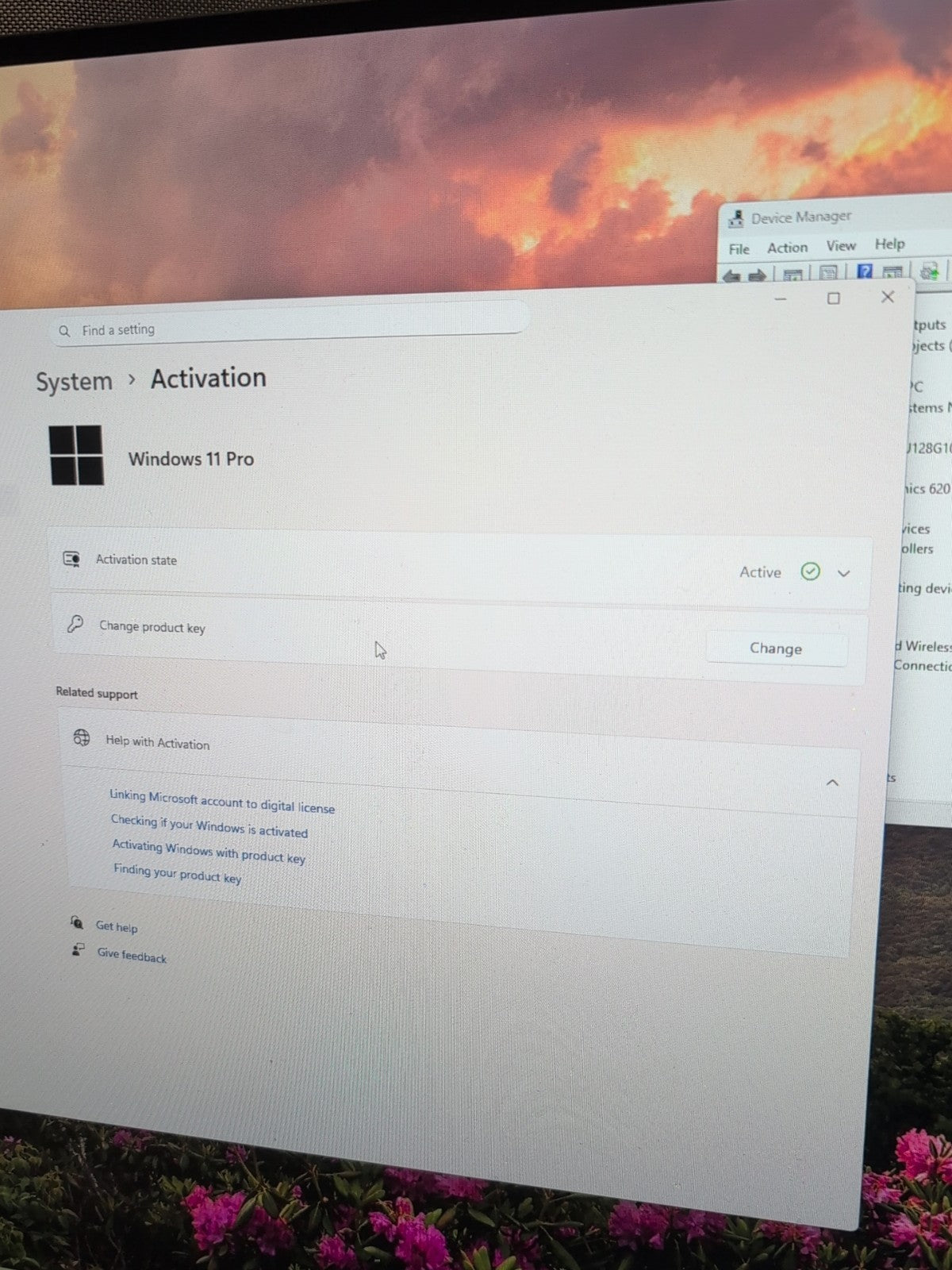Click the Give feedback icon
Image resolution: width=952 pixels, height=1270 pixels.
tap(78, 949)
